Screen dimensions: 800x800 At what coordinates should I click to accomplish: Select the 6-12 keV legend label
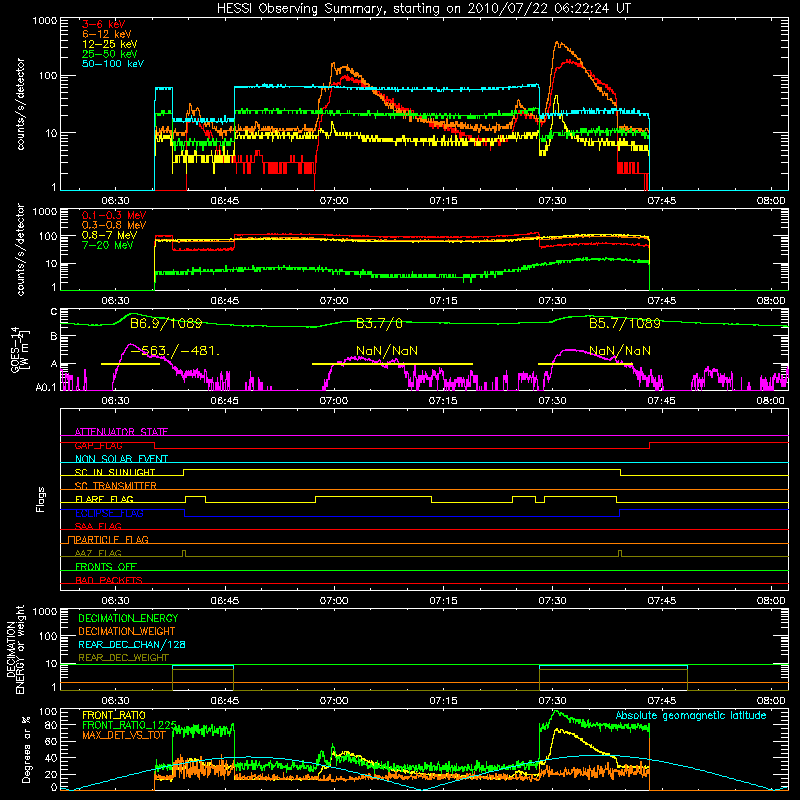[x=107, y=34]
